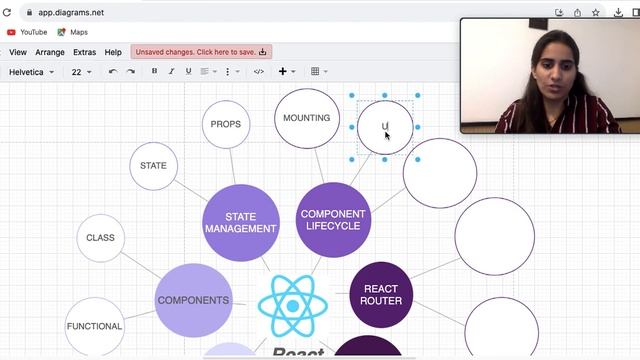Select the CLASS circle
Screen dimensions: 640x360
(100, 238)
